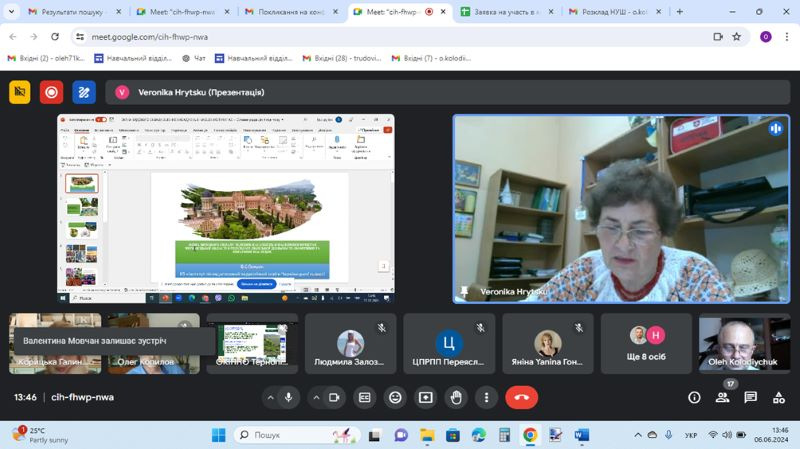800x449 pixels.
Task: Switch the УКР keyboard language indicator
Action: [x=691, y=435]
